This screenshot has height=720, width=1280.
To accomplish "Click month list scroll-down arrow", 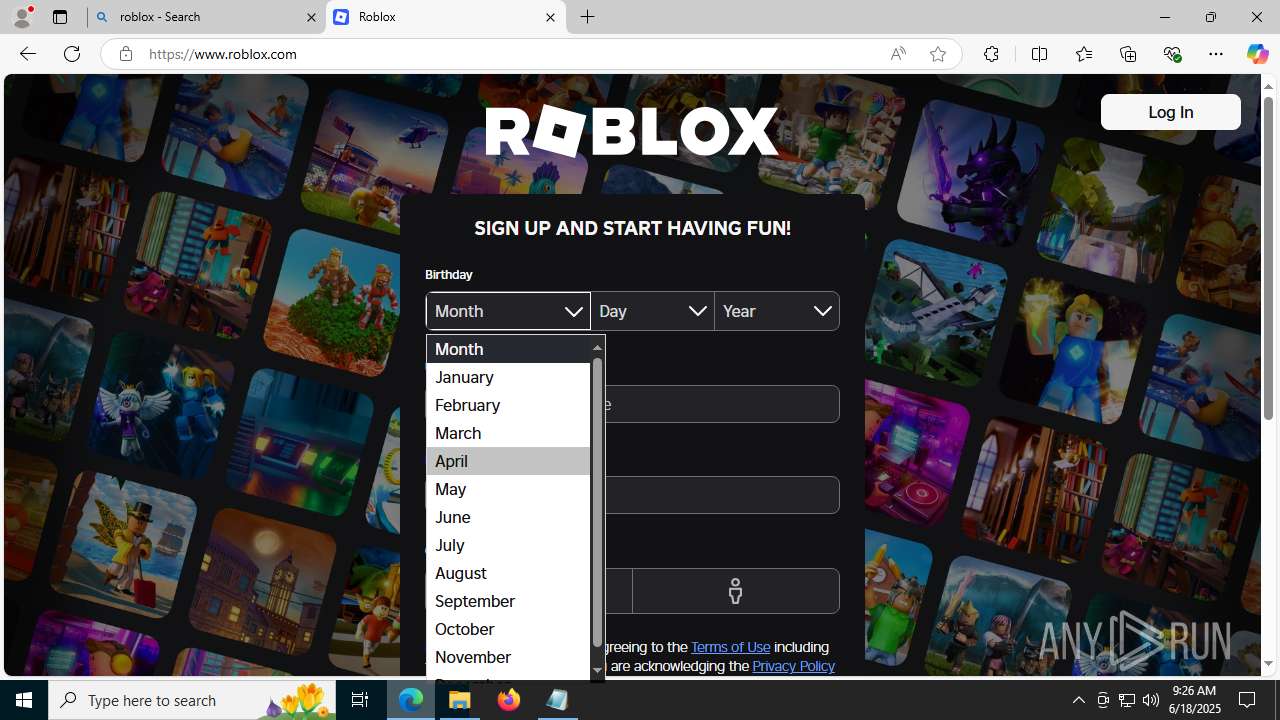I will point(597,670).
